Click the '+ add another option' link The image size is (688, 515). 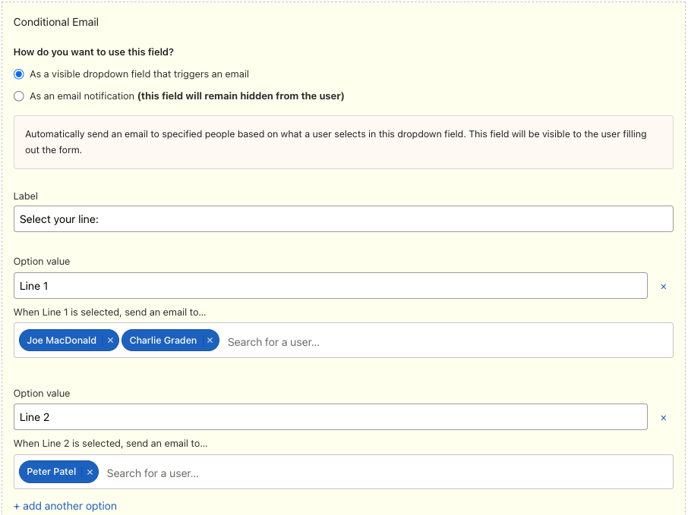[x=65, y=506]
